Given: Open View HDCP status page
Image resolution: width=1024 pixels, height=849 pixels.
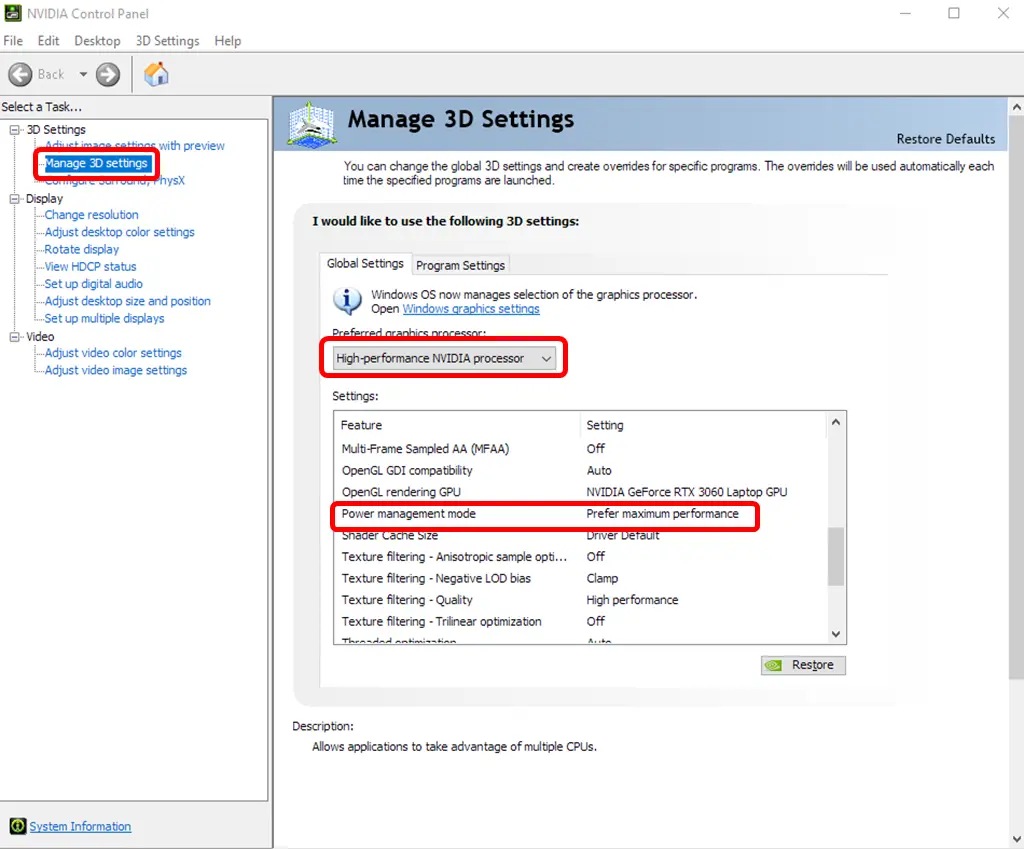Looking at the screenshot, I should tap(90, 266).
